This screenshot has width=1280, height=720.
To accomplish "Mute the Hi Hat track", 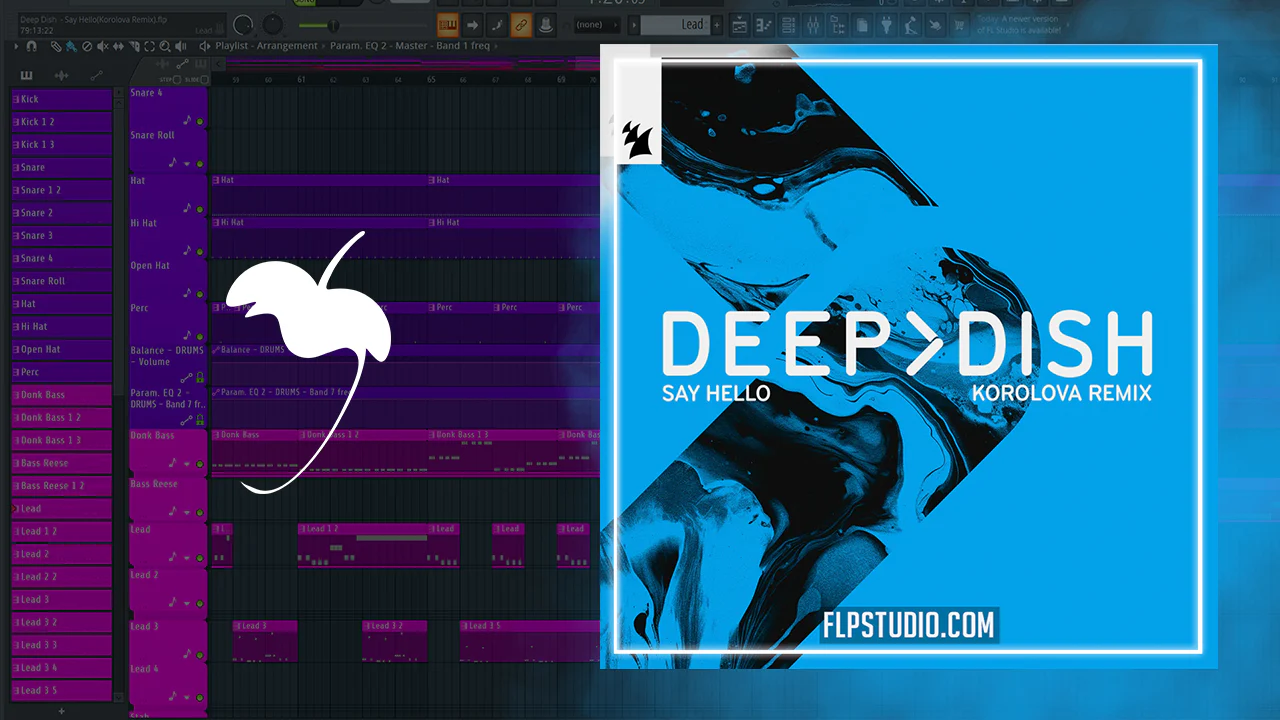I will pos(200,251).
